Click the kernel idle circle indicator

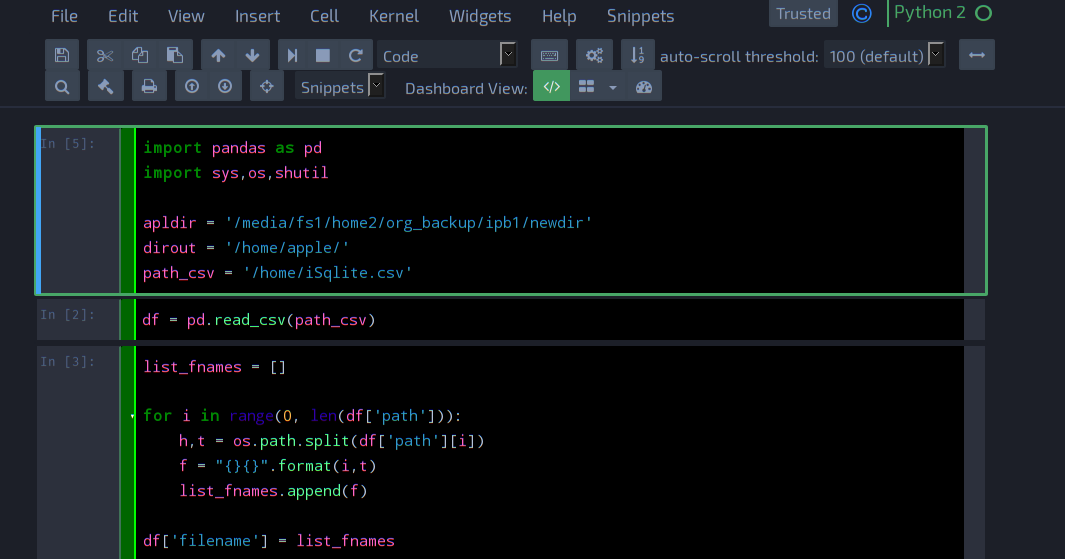983,13
